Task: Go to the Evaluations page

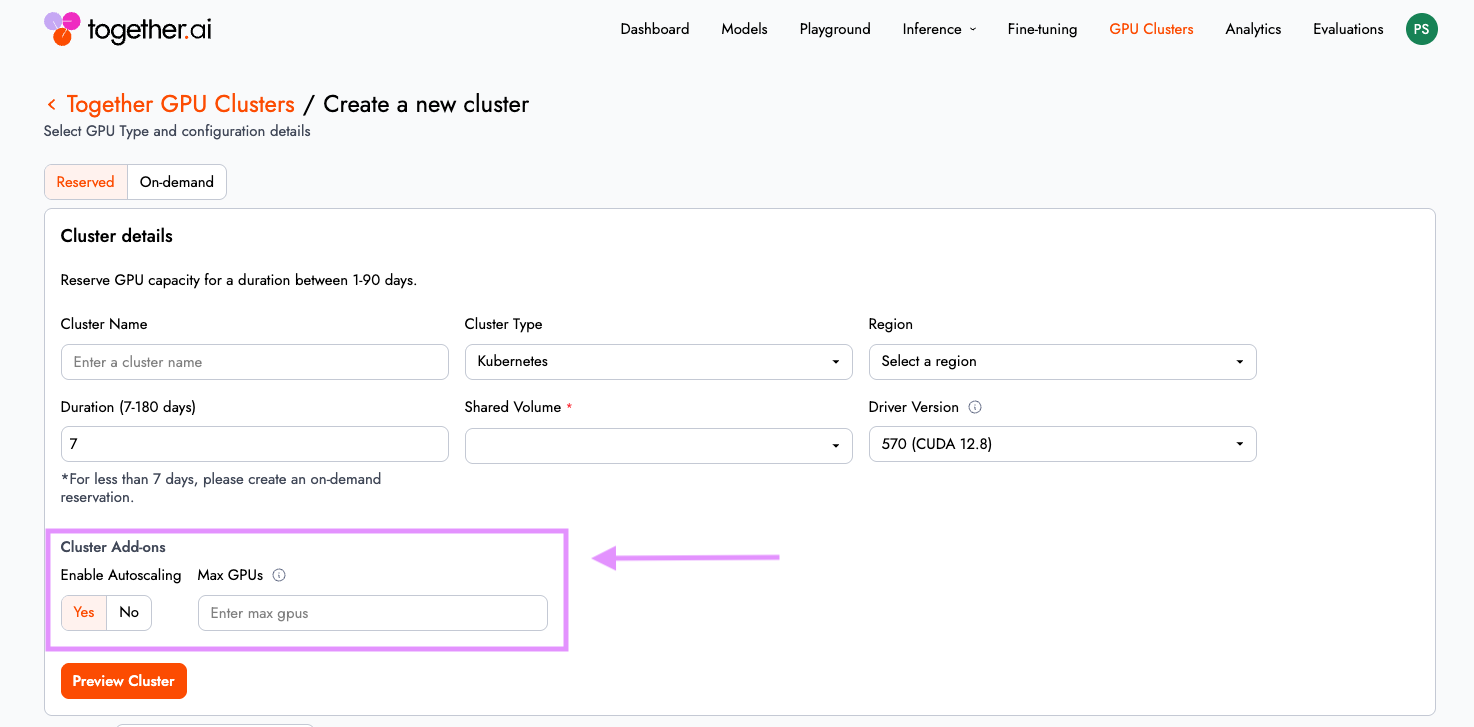Action: (1348, 29)
